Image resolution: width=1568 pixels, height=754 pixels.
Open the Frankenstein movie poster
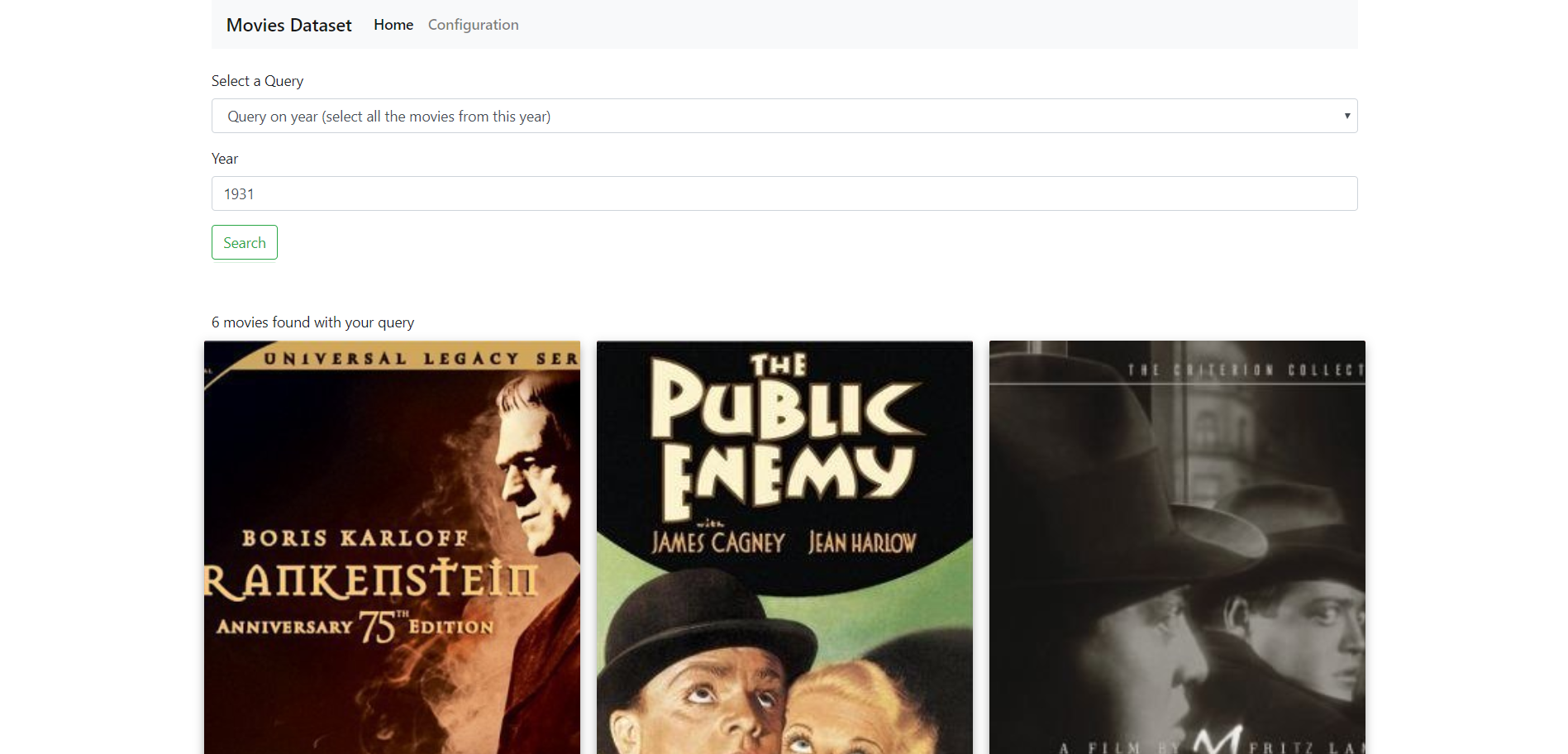(x=392, y=547)
